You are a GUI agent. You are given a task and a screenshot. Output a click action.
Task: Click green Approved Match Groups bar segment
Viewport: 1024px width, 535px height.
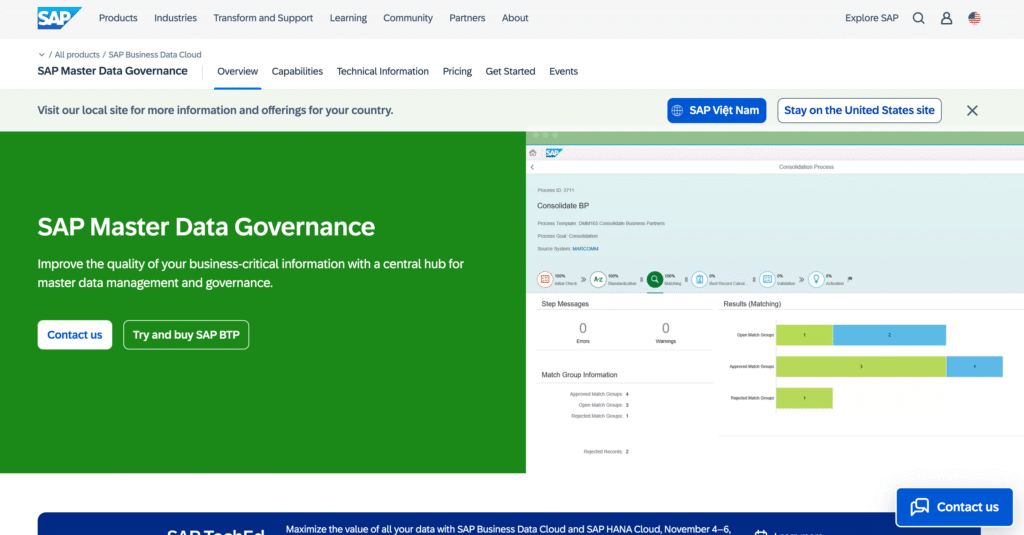click(x=861, y=366)
